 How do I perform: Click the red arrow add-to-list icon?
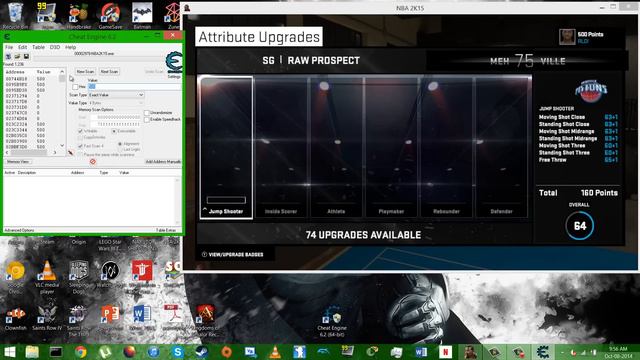(x=71, y=153)
